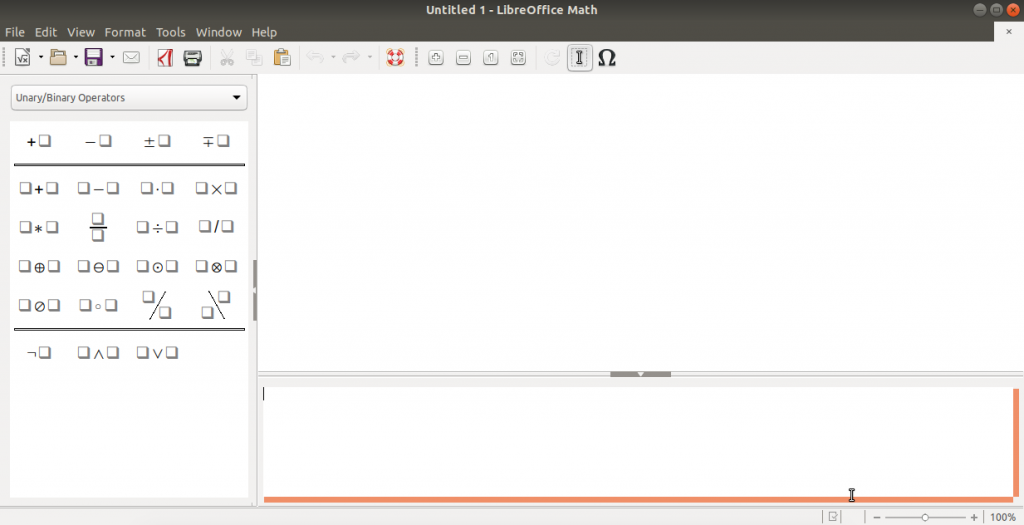Zoom in on the formula view
1024x525 pixels.
pos(436,57)
